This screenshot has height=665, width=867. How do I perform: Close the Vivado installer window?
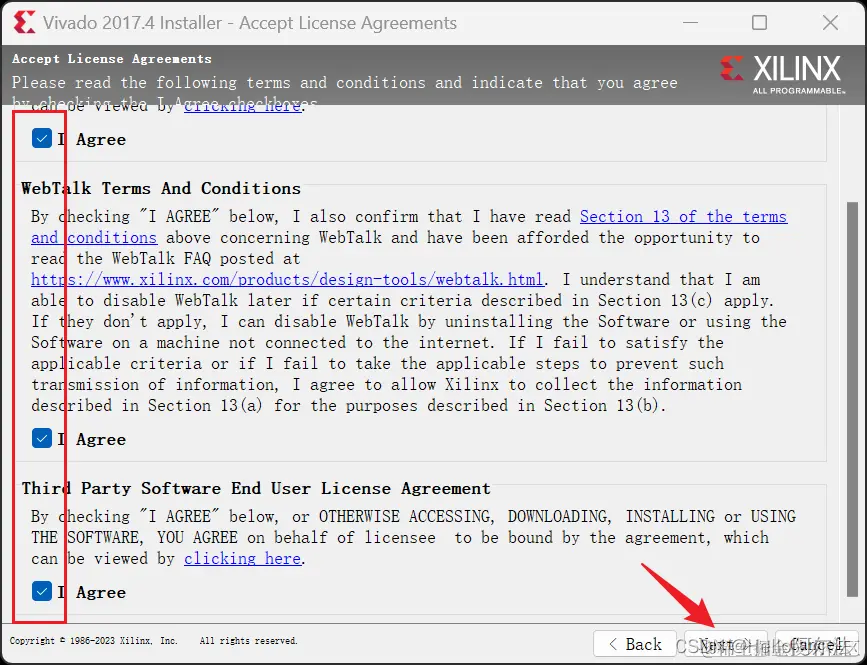830,23
